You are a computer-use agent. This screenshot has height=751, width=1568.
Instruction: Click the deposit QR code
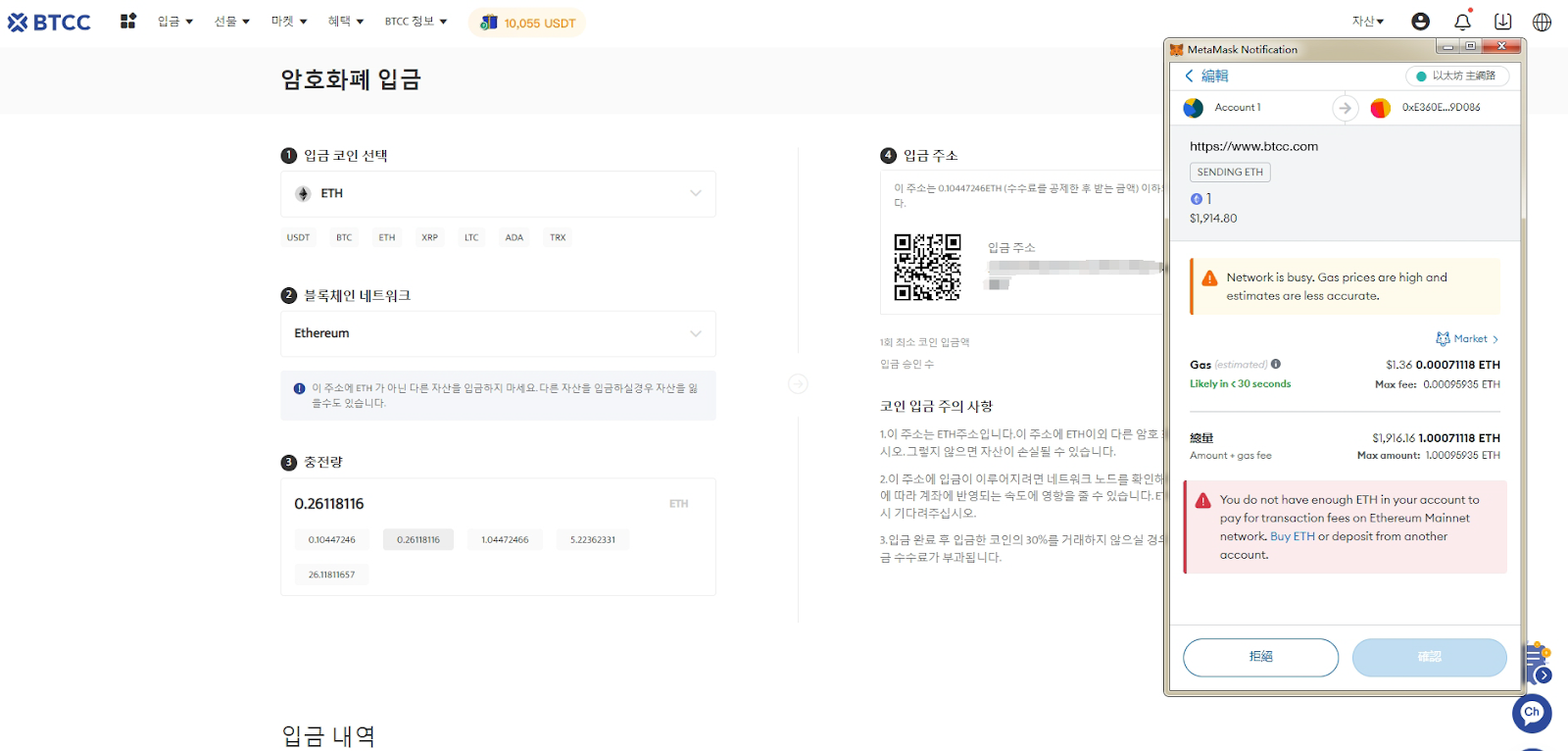(927, 267)
